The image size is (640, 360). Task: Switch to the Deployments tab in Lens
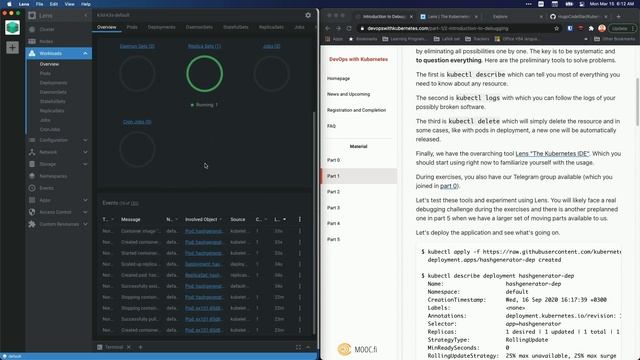click(162, 27)
